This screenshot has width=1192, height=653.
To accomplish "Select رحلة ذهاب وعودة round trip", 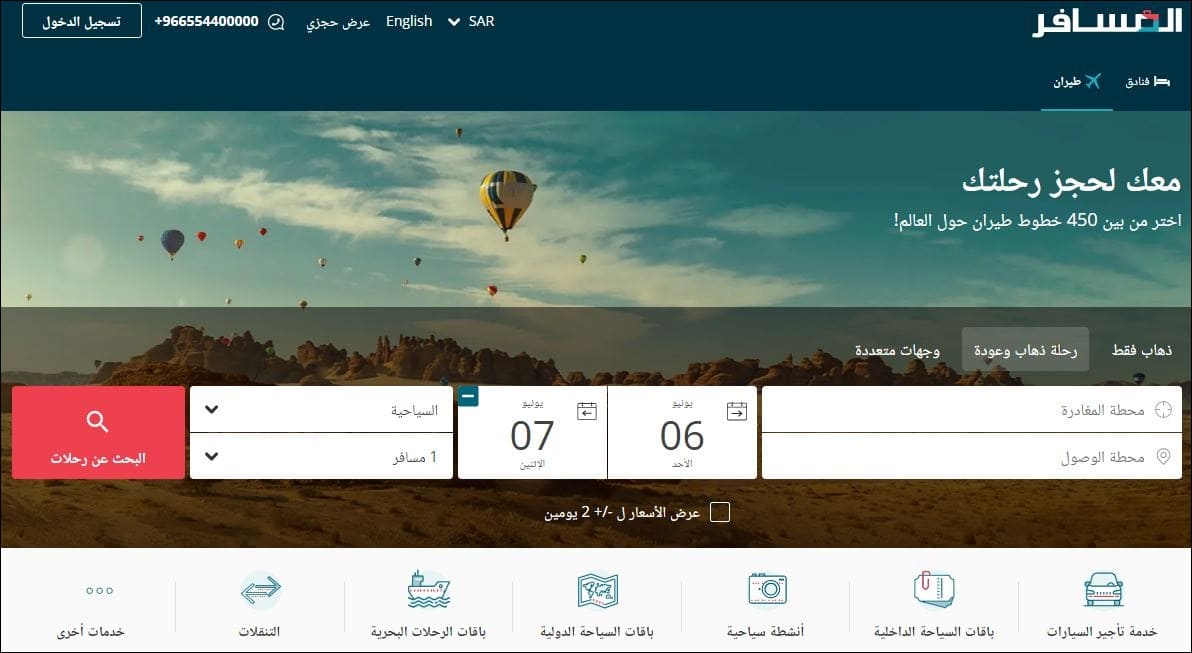I will [x=1026, y=350].
